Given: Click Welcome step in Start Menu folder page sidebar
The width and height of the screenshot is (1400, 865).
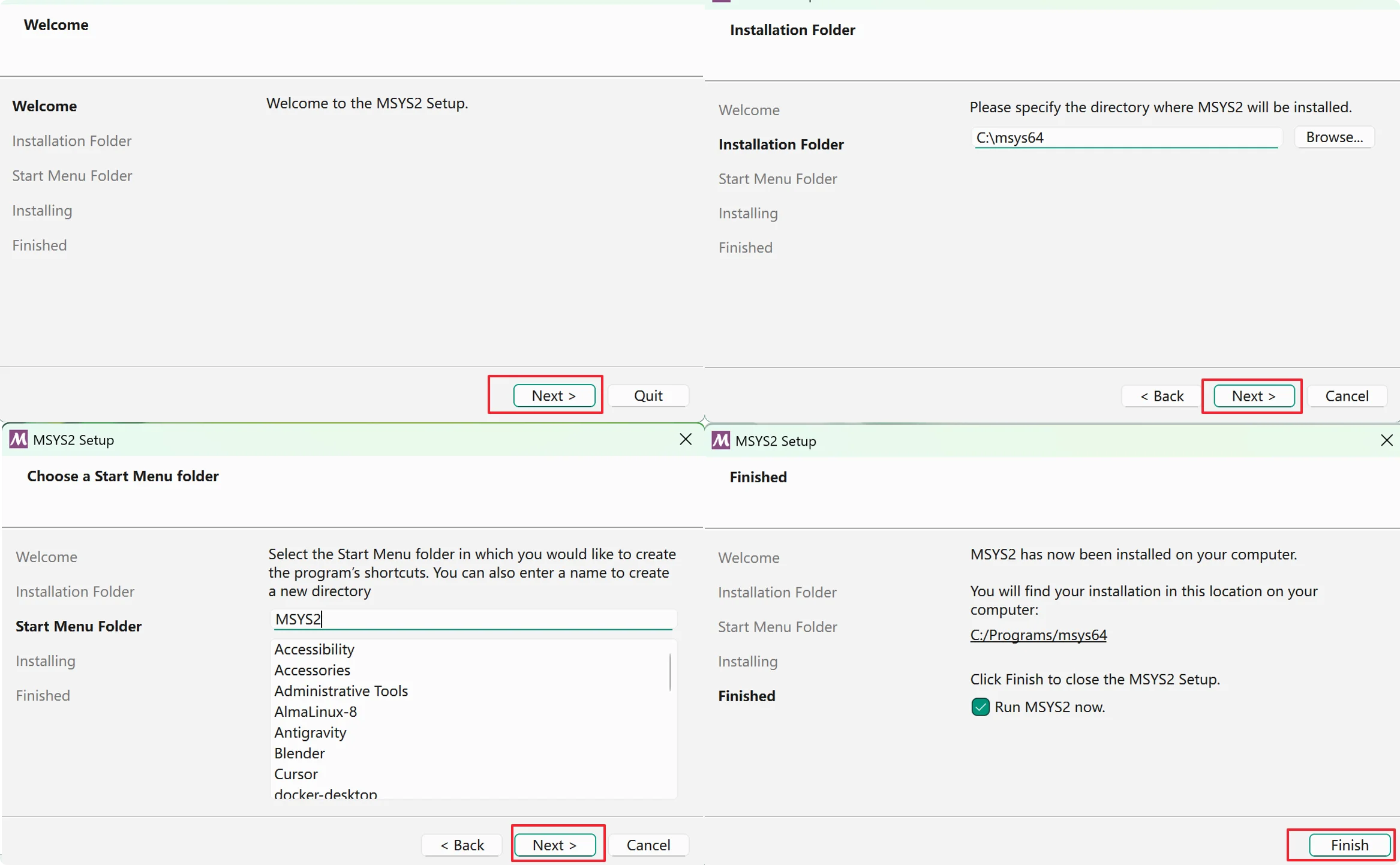Looking at the screenshot, I should point(46,557).
